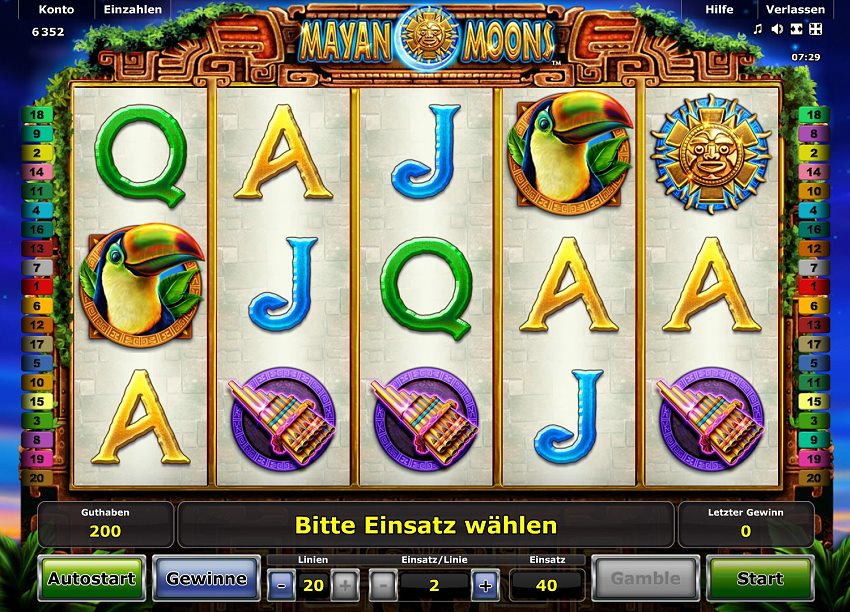Leave the game via Verlassen

click(795, 9)
